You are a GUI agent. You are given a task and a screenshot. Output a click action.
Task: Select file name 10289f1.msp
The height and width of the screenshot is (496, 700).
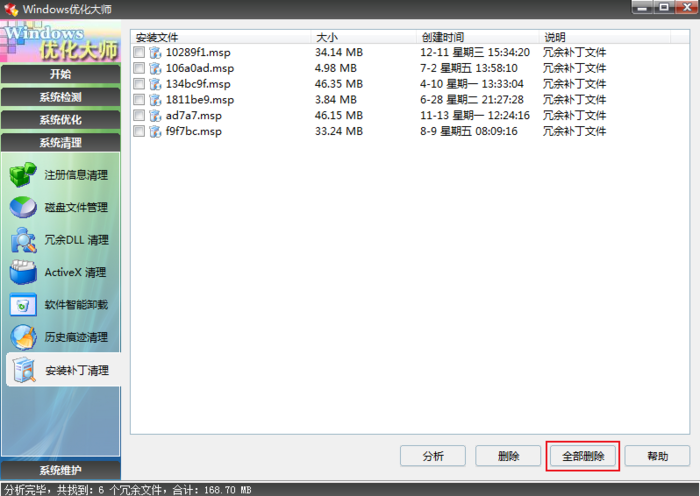click(x=198, y=52)
